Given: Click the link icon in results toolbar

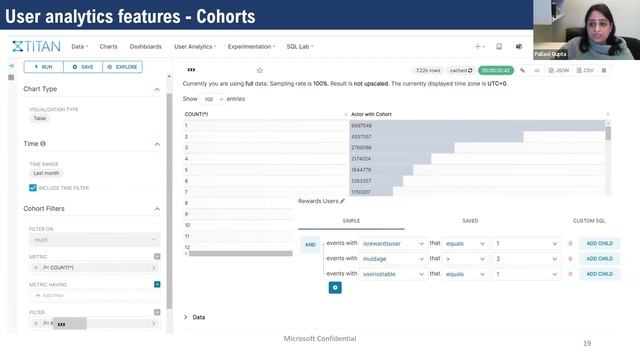Looking at the screenshot, I should (x=522, y=71).
